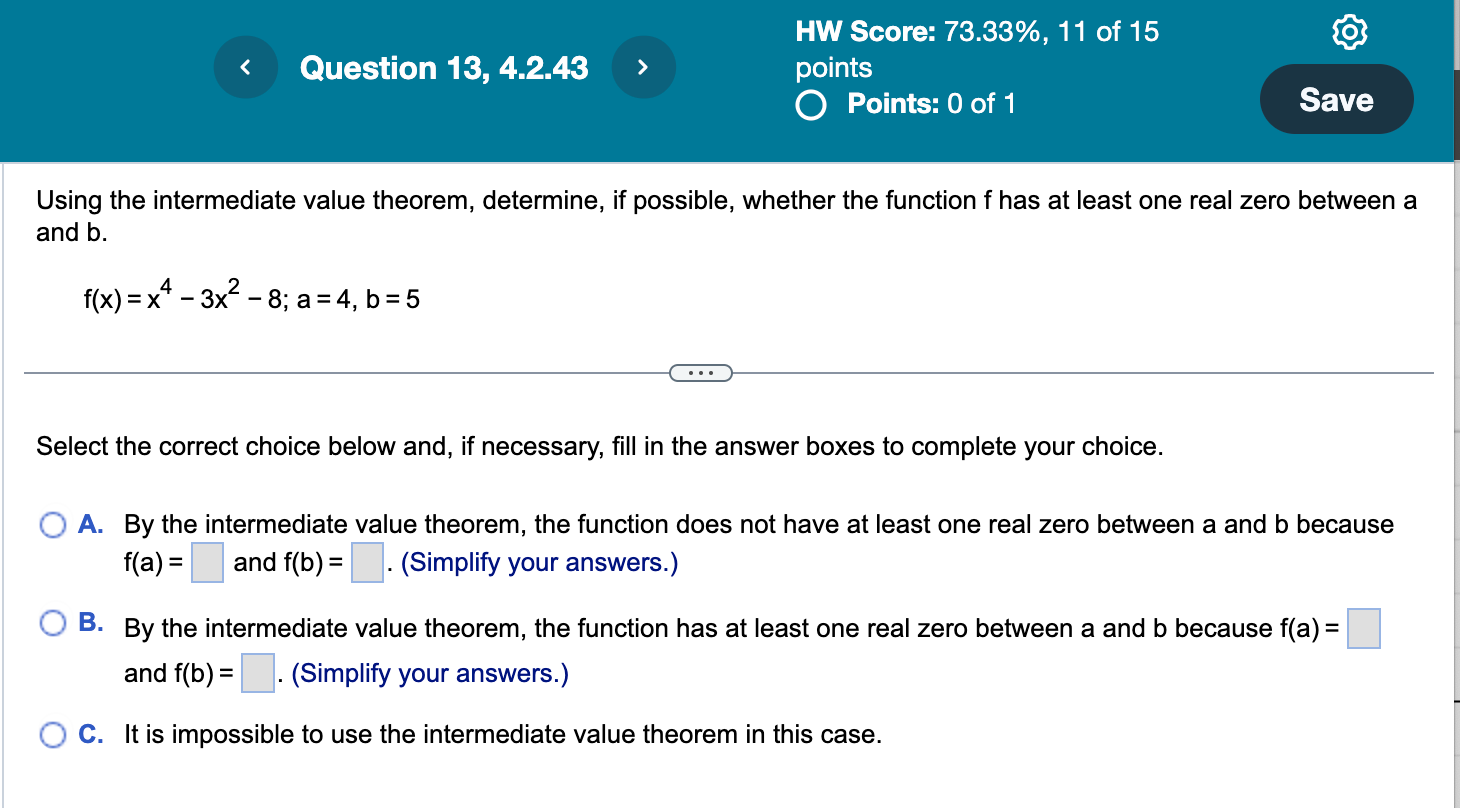
Task: Click the f(a) answer box in choice B
Action: (x=1364, y=628)
